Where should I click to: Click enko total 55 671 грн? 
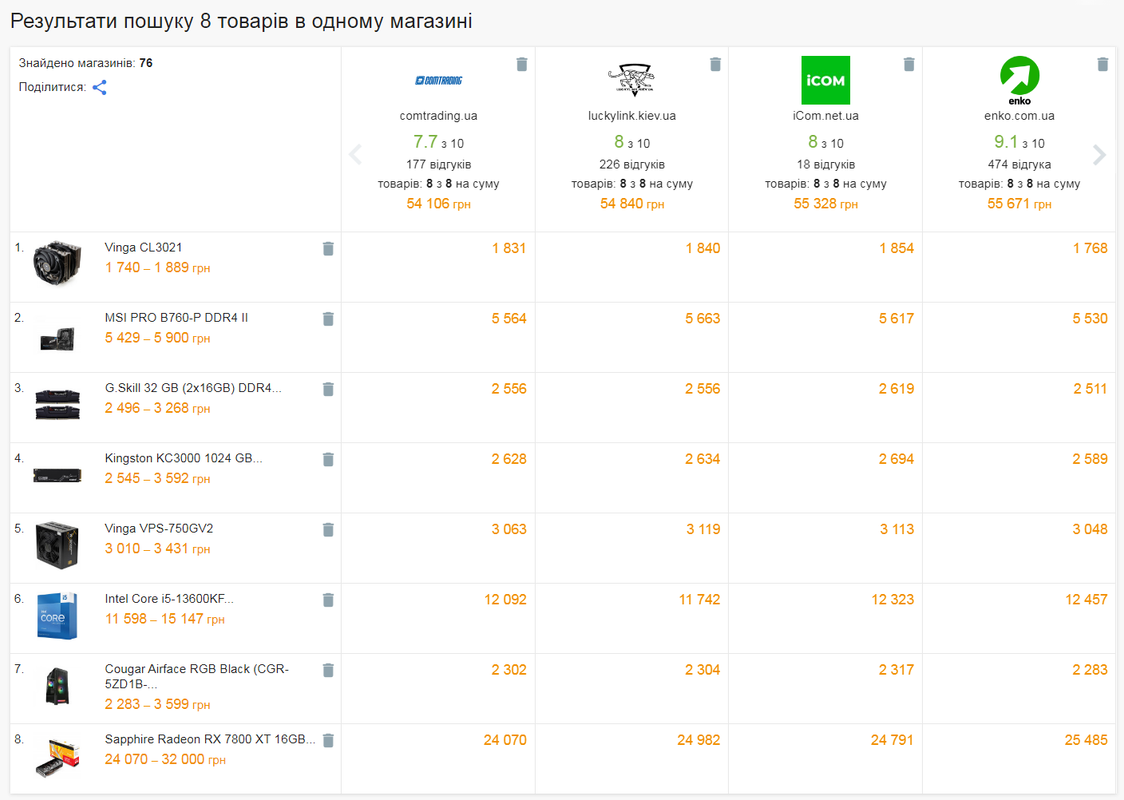point(1019,204)
